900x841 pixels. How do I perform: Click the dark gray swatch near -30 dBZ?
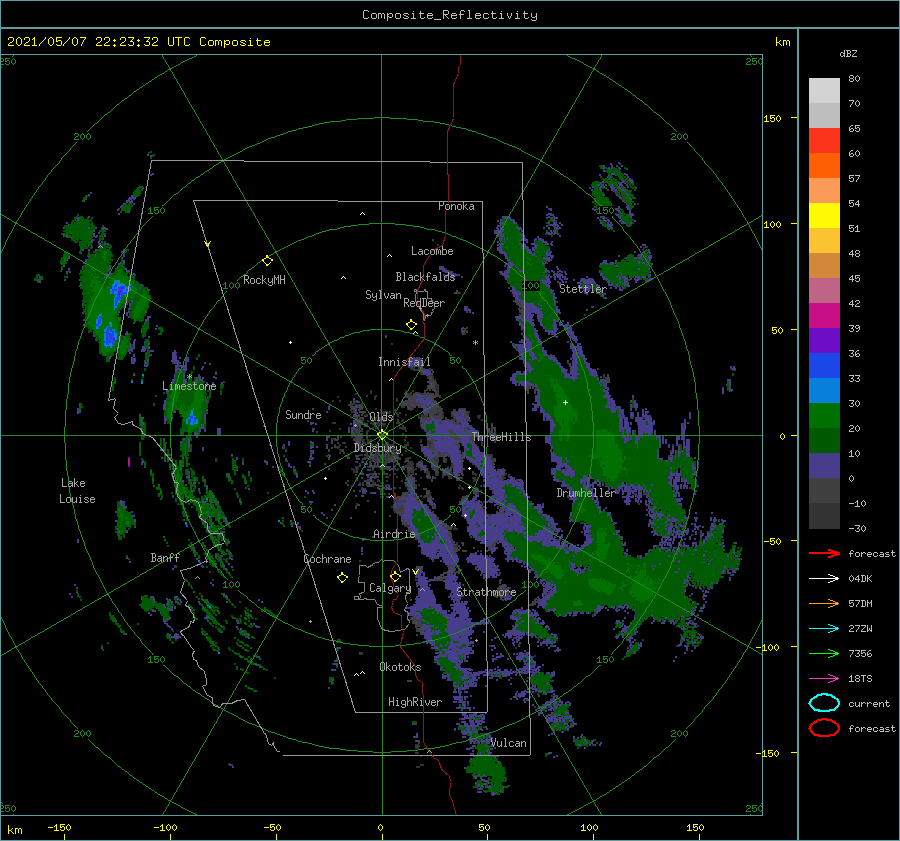(x=824, y=516)
